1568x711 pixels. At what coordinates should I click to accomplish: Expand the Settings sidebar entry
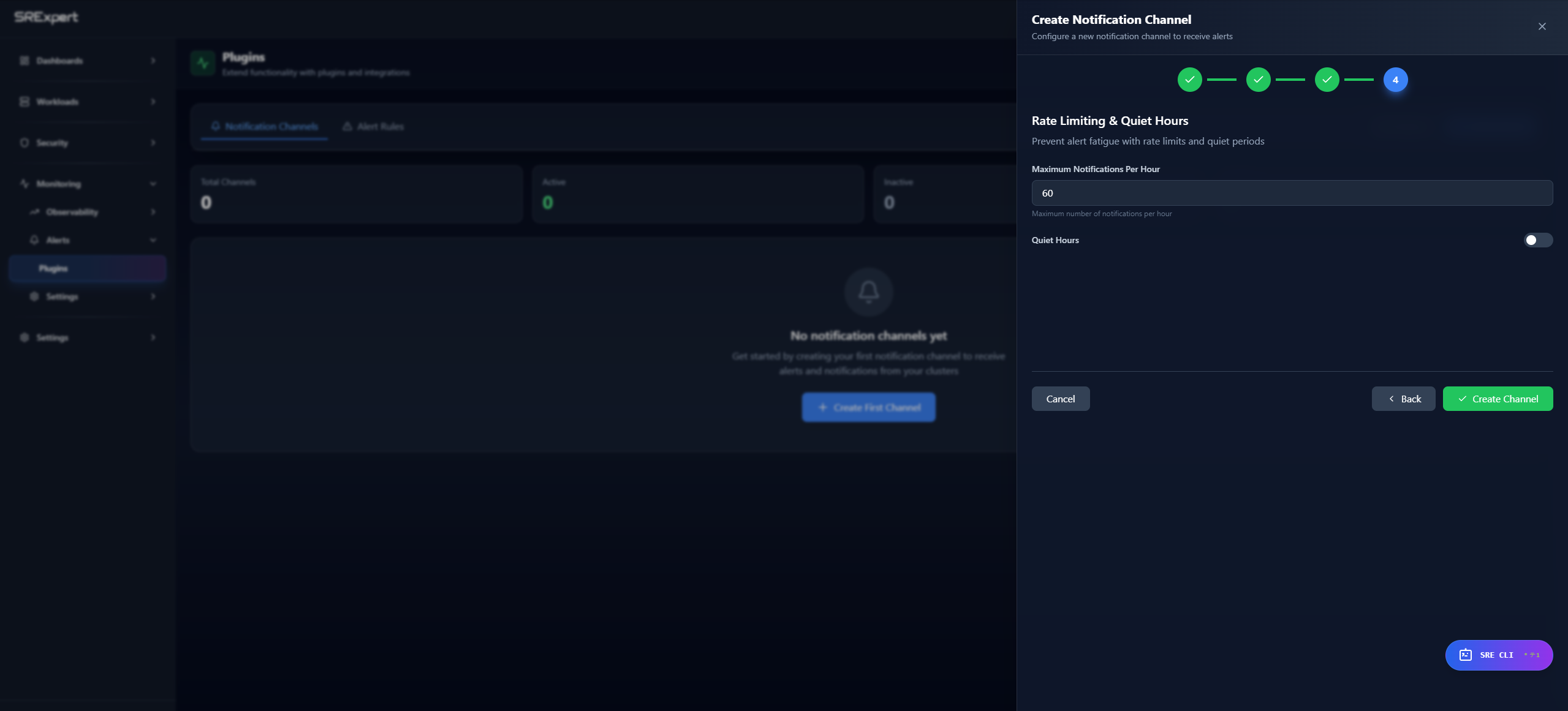coord(153,337)
